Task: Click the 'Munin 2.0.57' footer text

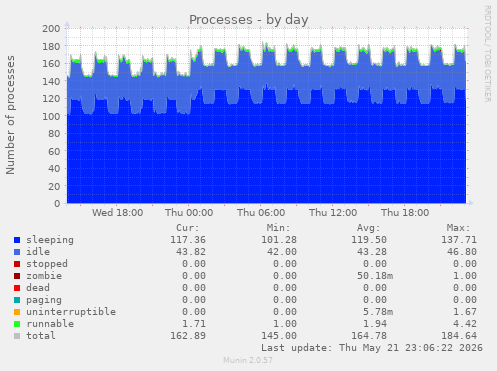Action: tap(248, 360)
